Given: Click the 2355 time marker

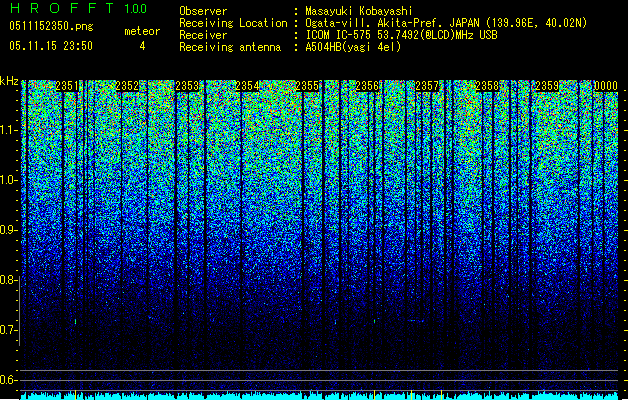Looking at the screenshot, I should (307, 86).
